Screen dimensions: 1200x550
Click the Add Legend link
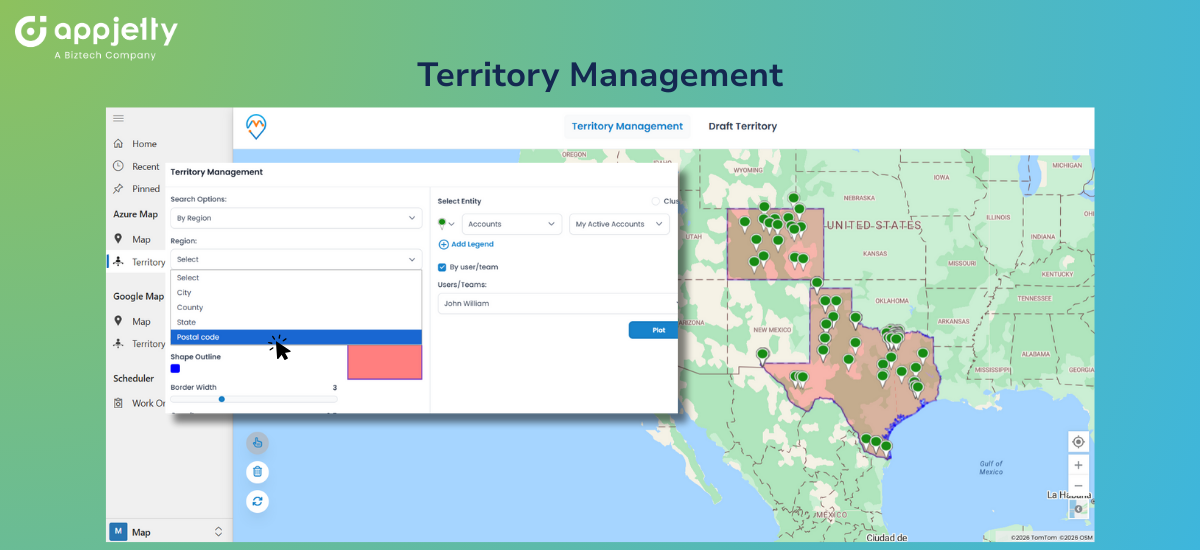pos(466,244)
